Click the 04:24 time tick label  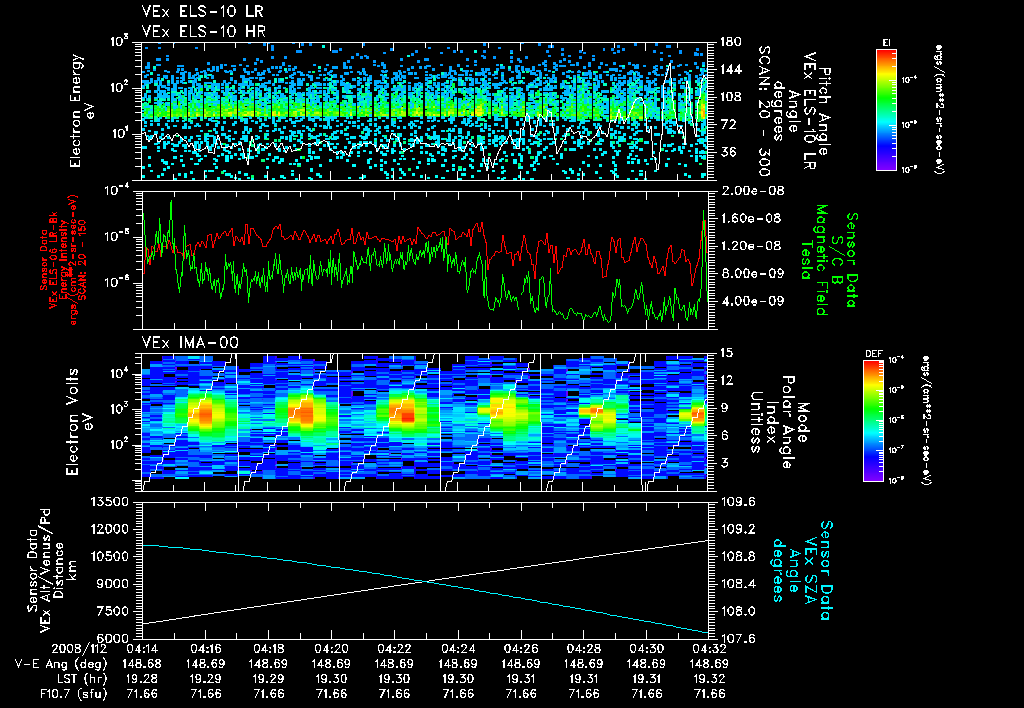tap(458, 649)
